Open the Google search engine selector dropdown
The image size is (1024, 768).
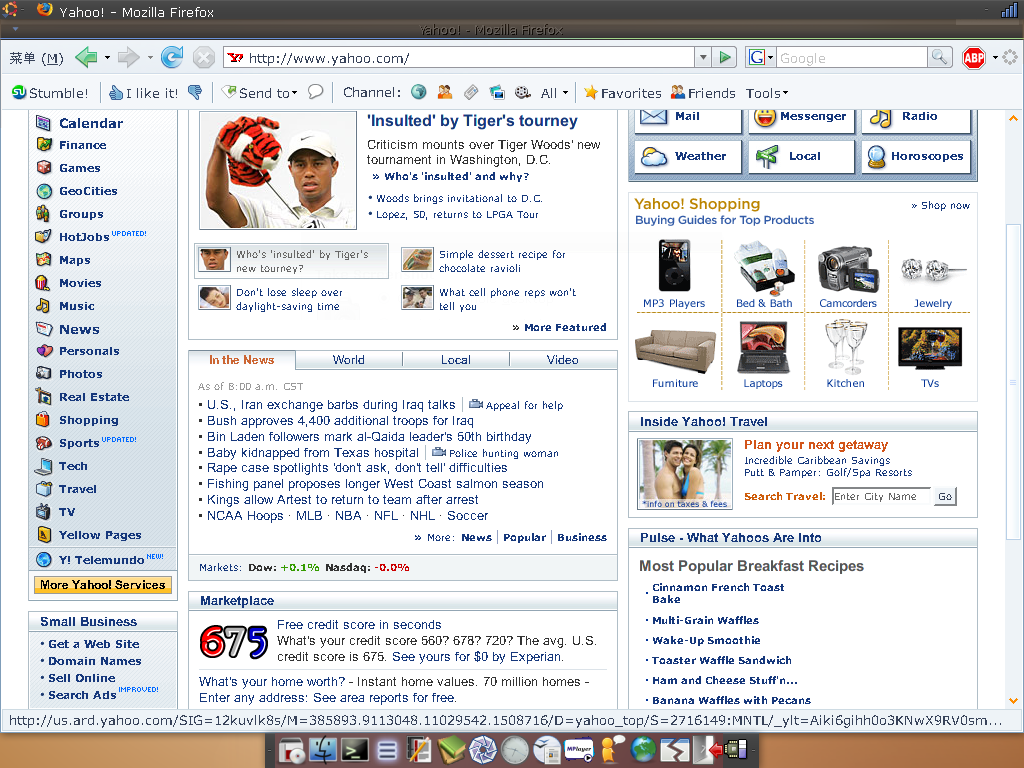760,57
